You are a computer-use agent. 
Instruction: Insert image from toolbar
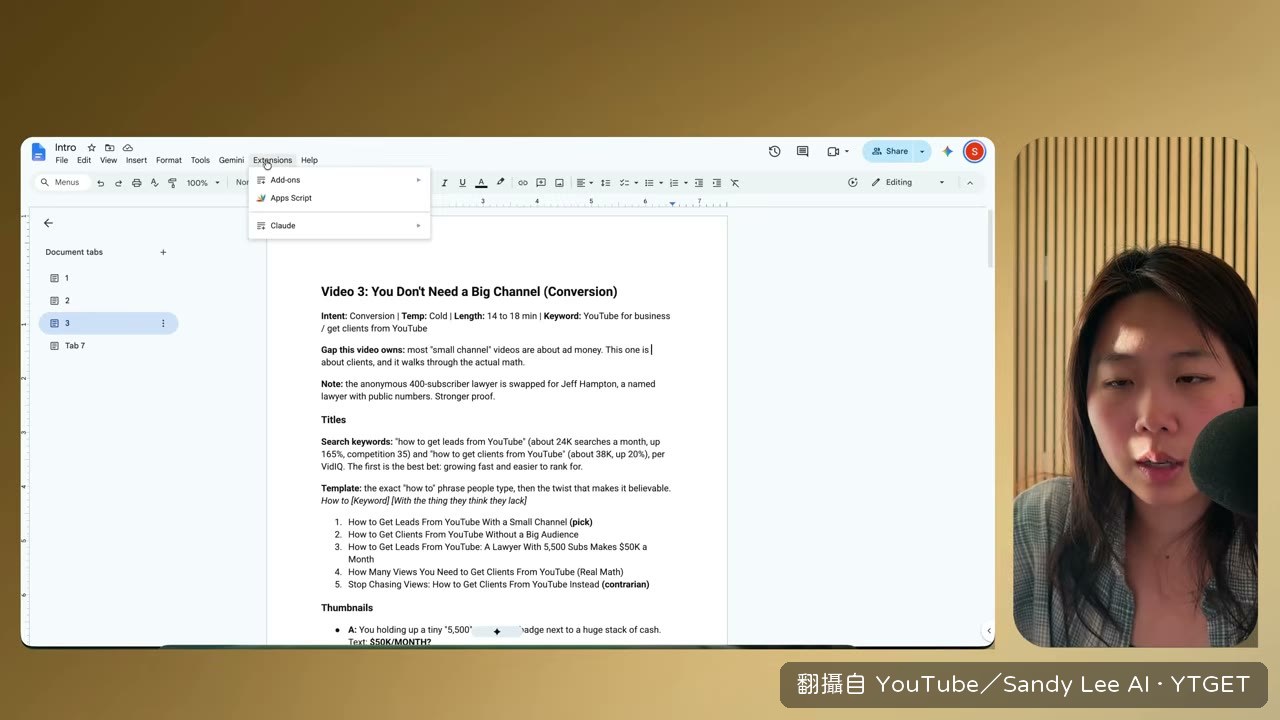pos(559,183)
